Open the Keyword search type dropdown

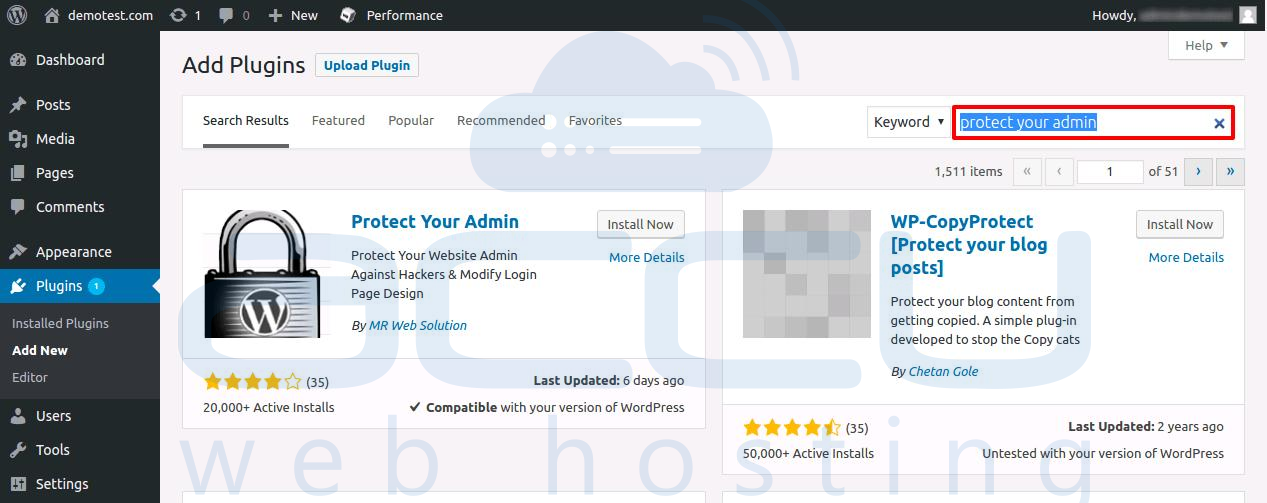coord(908,122)
